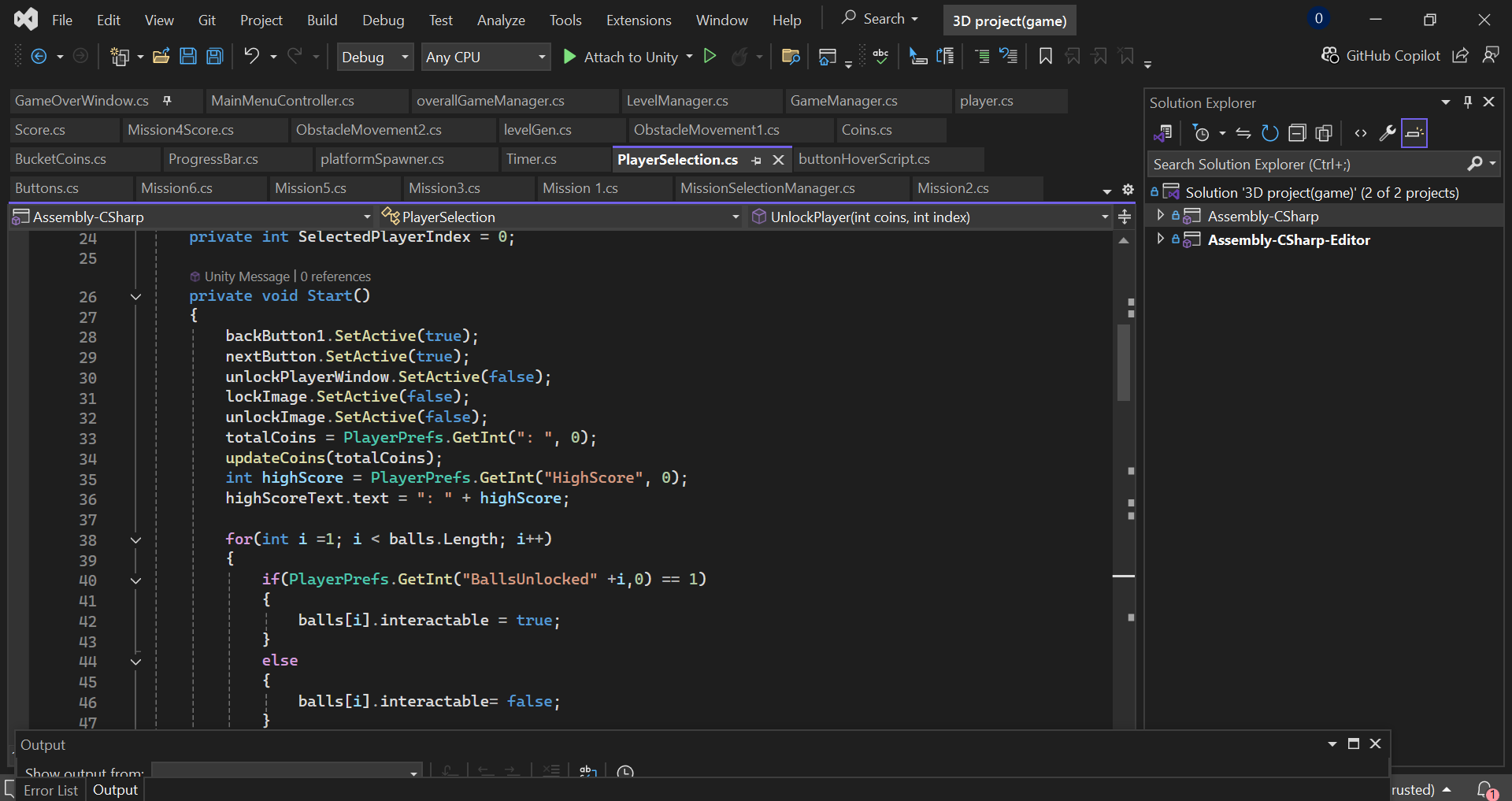Open the Extensions menu
The image size is (1512, 801).
pos(638,20)
